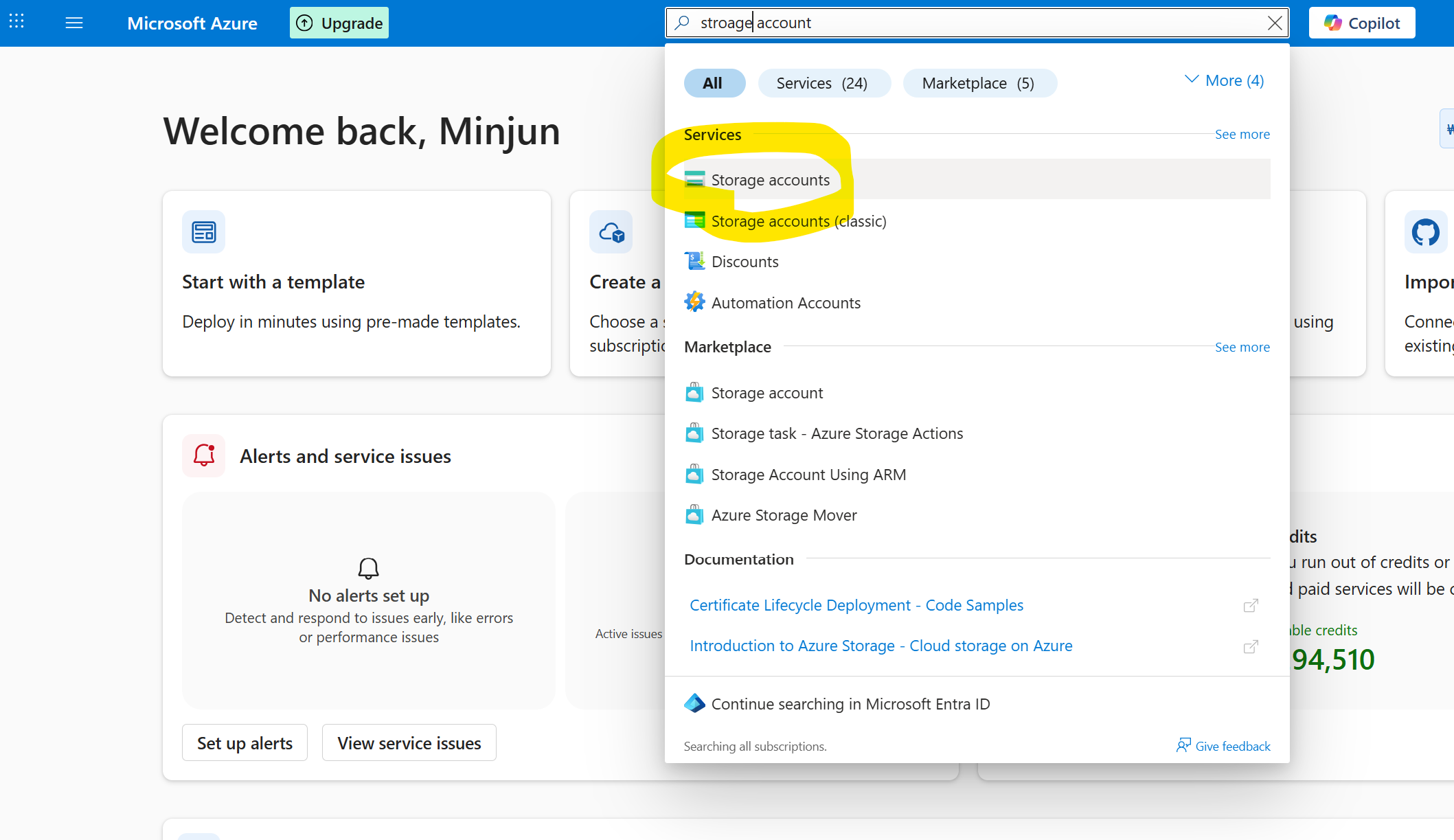Open Automation Accounts service result

(x=785, y=303)
